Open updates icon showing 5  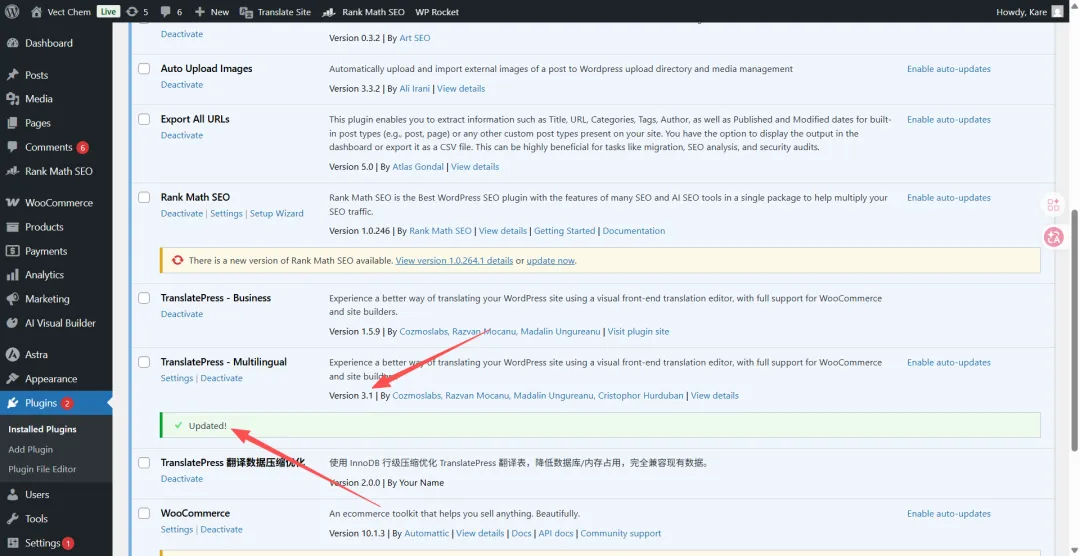(132, 12)
